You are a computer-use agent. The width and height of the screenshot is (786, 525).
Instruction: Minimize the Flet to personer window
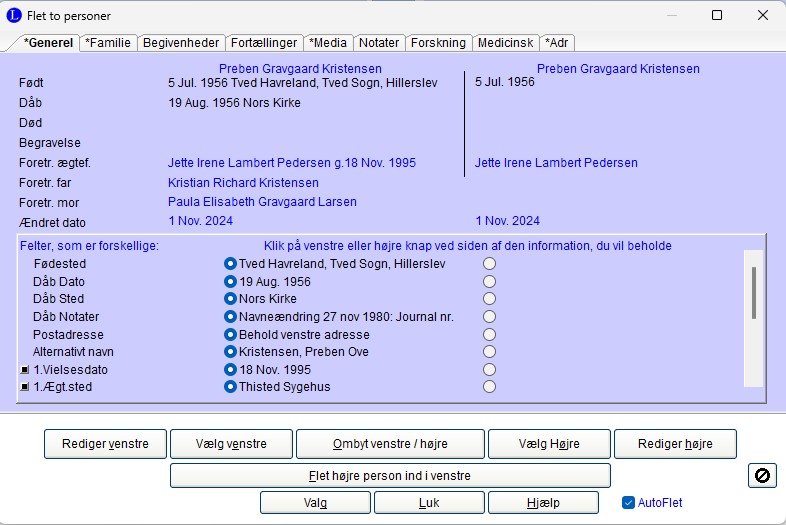(670, 15)
